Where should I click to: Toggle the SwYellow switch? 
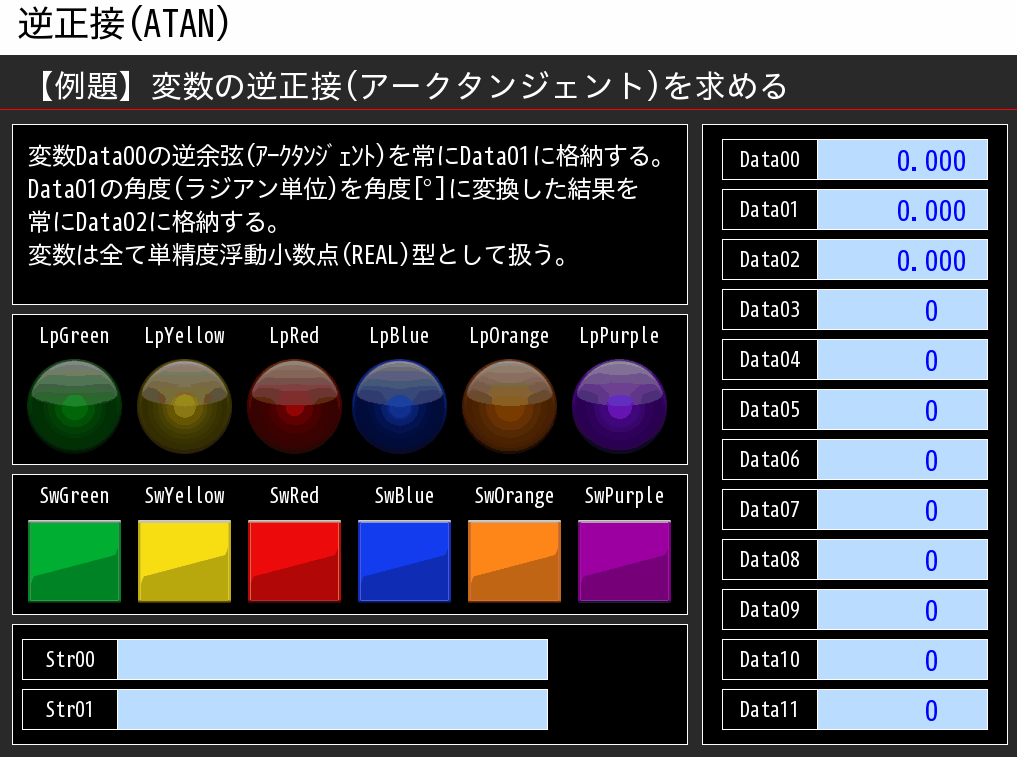(x=185, y=561)
